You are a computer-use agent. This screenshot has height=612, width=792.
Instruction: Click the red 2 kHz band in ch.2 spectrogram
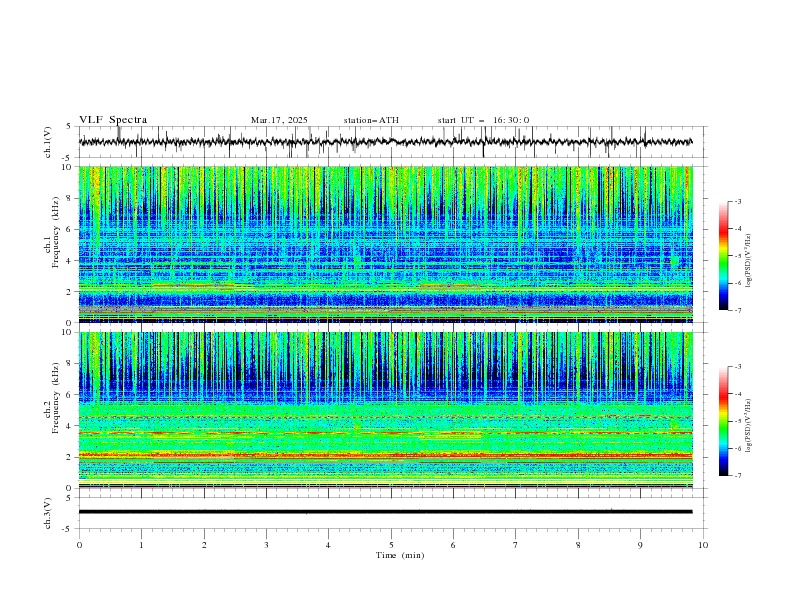click(385, 455)
